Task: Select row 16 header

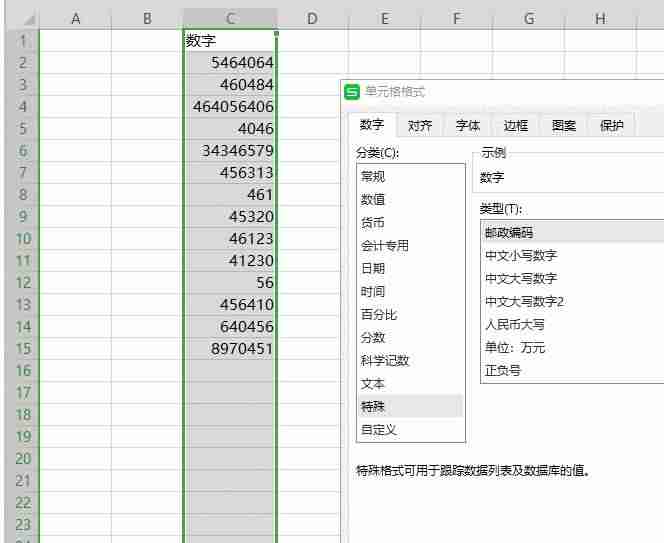Action: [23, 371]
